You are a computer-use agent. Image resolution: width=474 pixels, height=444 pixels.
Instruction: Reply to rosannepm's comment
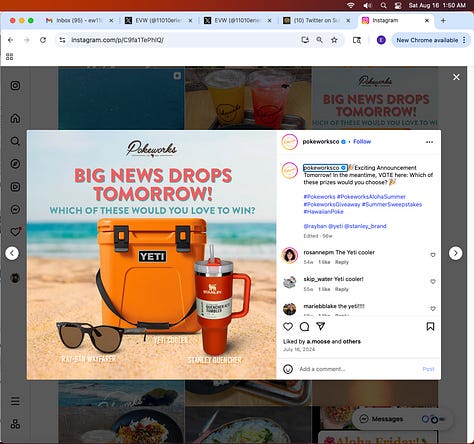point(342,262)
